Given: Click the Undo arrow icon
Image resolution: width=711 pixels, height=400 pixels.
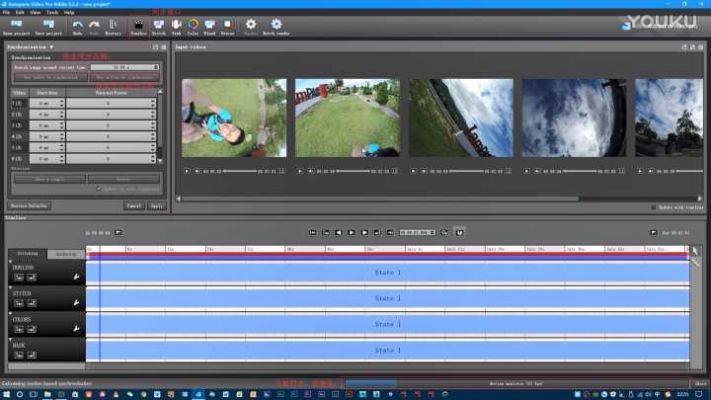Looking at the screenshot, I should (x=77, y=25).
